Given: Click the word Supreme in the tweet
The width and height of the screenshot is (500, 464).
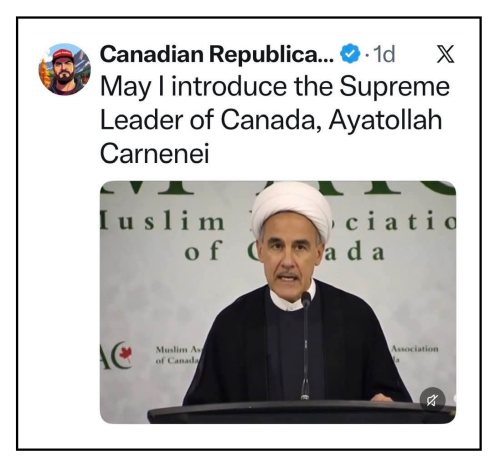Looking at the screenshot, I should pos(395,88).
